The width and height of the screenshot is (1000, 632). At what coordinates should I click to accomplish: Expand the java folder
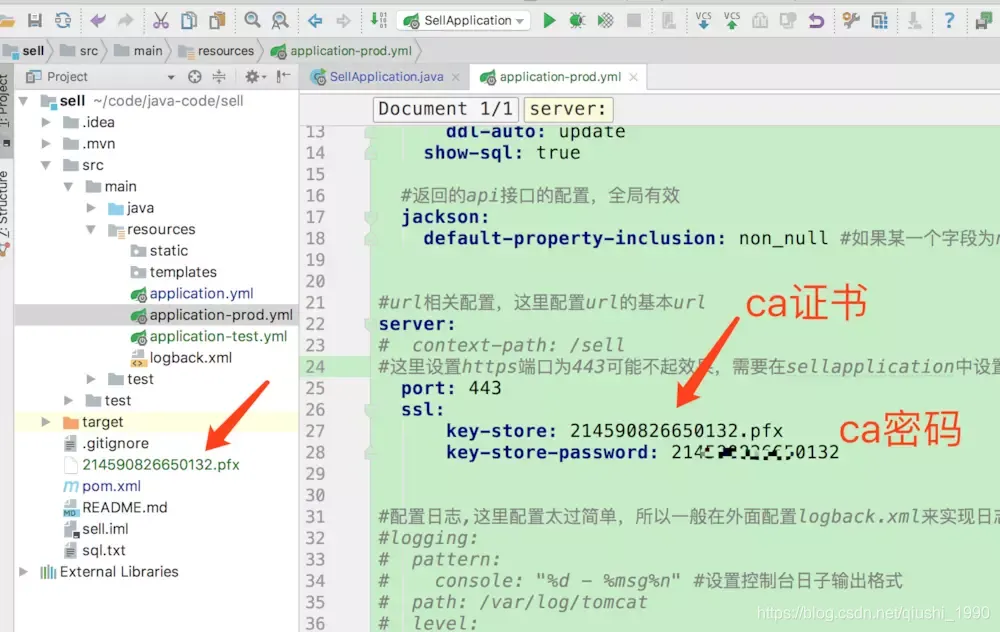coord(91,208)
